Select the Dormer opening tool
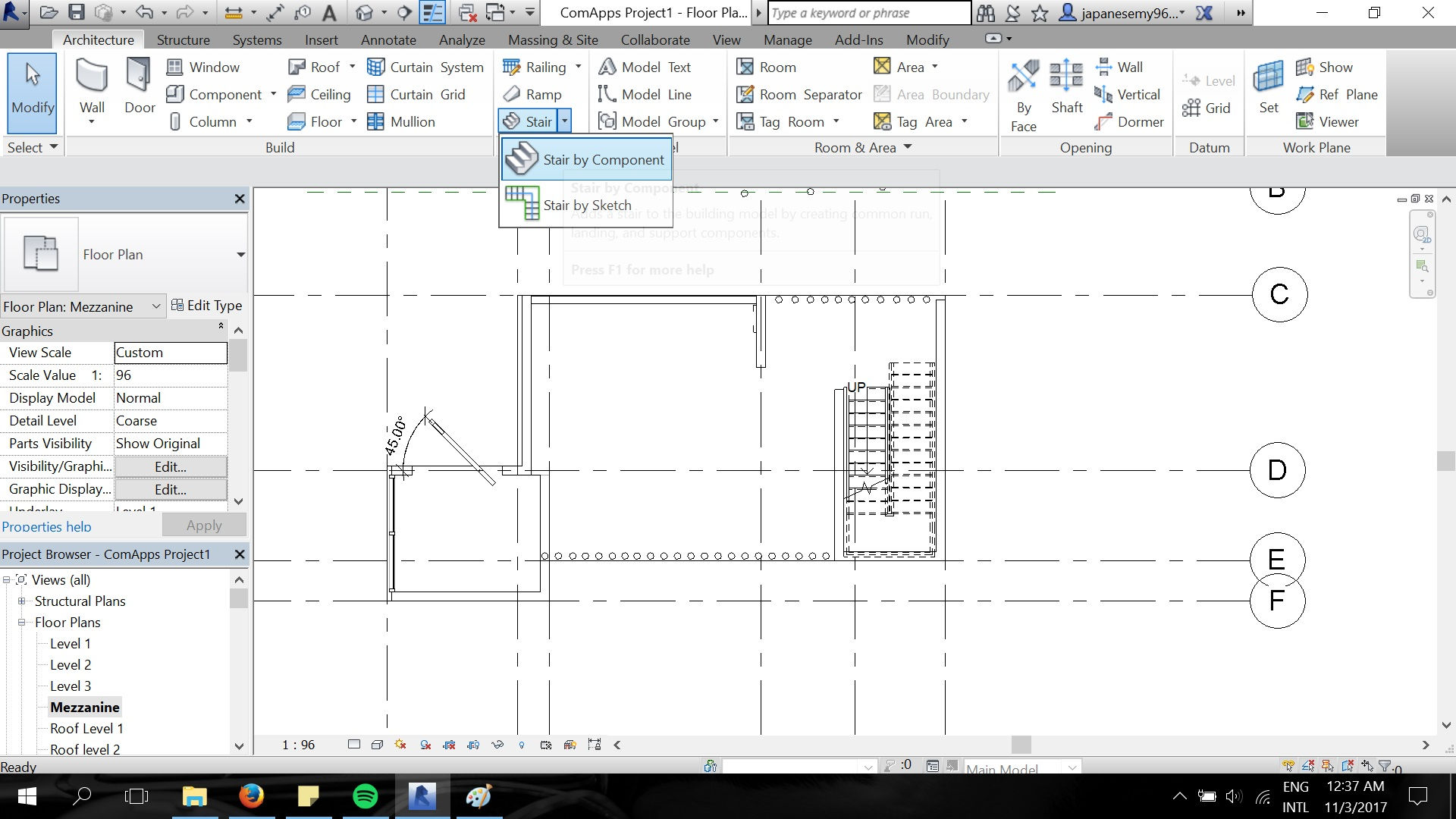 click(x=1129, y=121)
